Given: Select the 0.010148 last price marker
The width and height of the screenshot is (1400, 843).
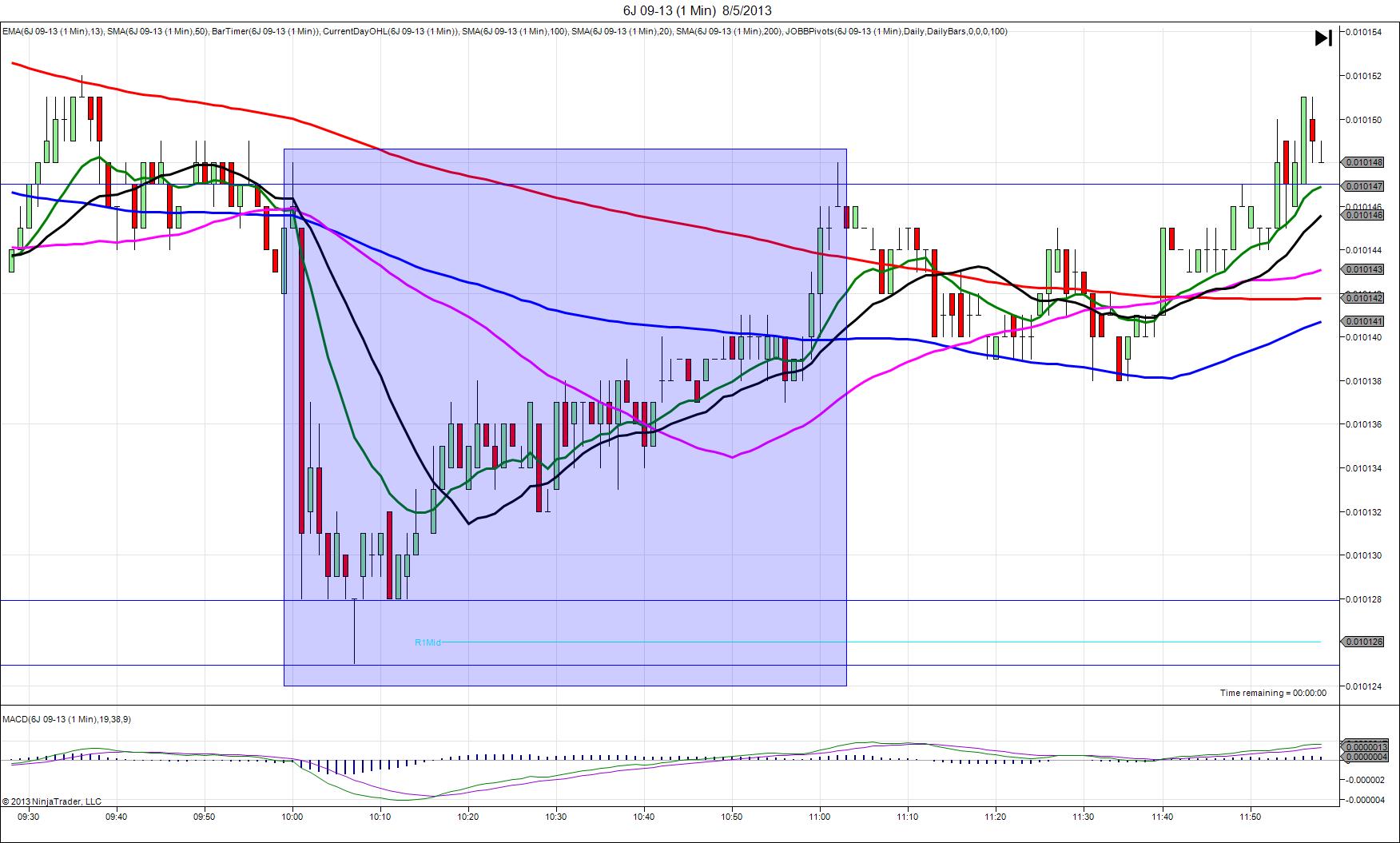Looking at the screenshot, I should coord(1362,162).
